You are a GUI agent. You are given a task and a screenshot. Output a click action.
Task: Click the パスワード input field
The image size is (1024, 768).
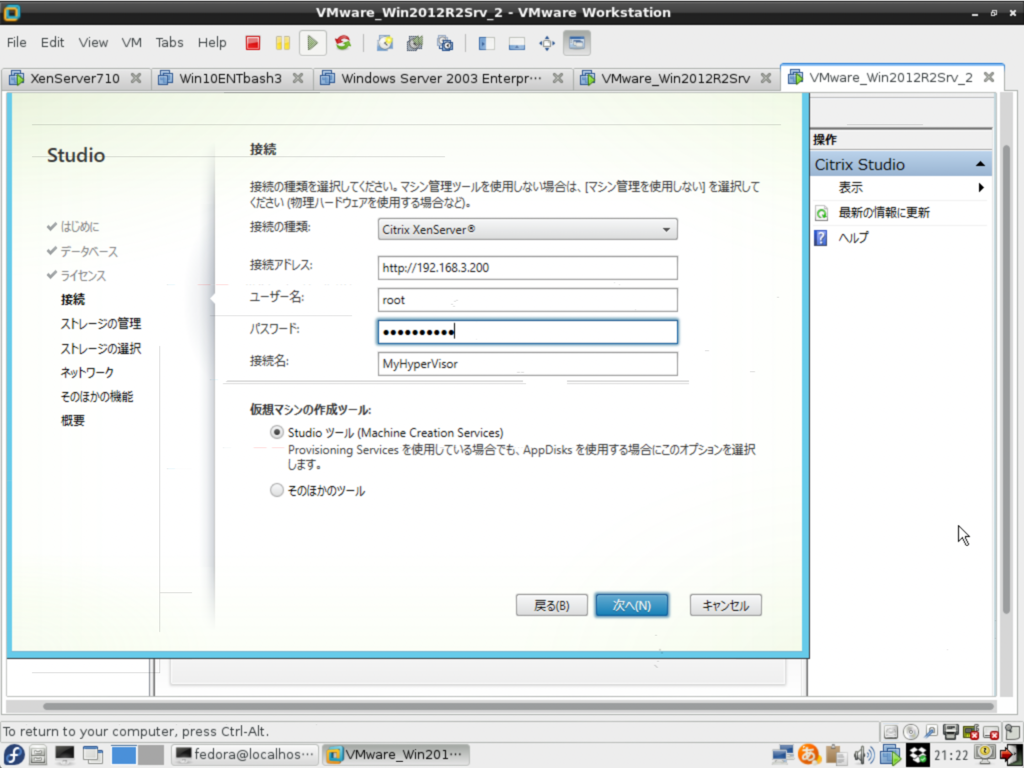(x=528, y=332)
